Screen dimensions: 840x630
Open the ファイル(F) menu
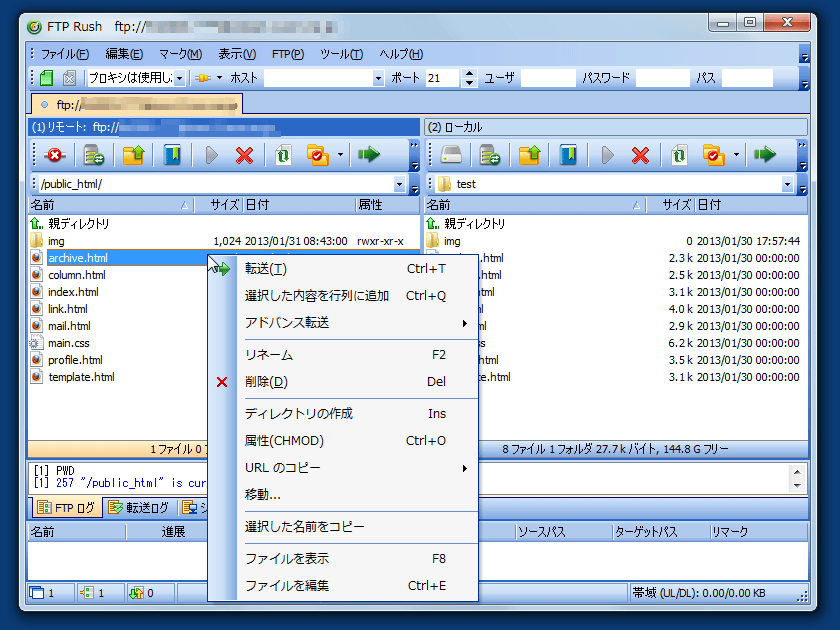[65, 54]
